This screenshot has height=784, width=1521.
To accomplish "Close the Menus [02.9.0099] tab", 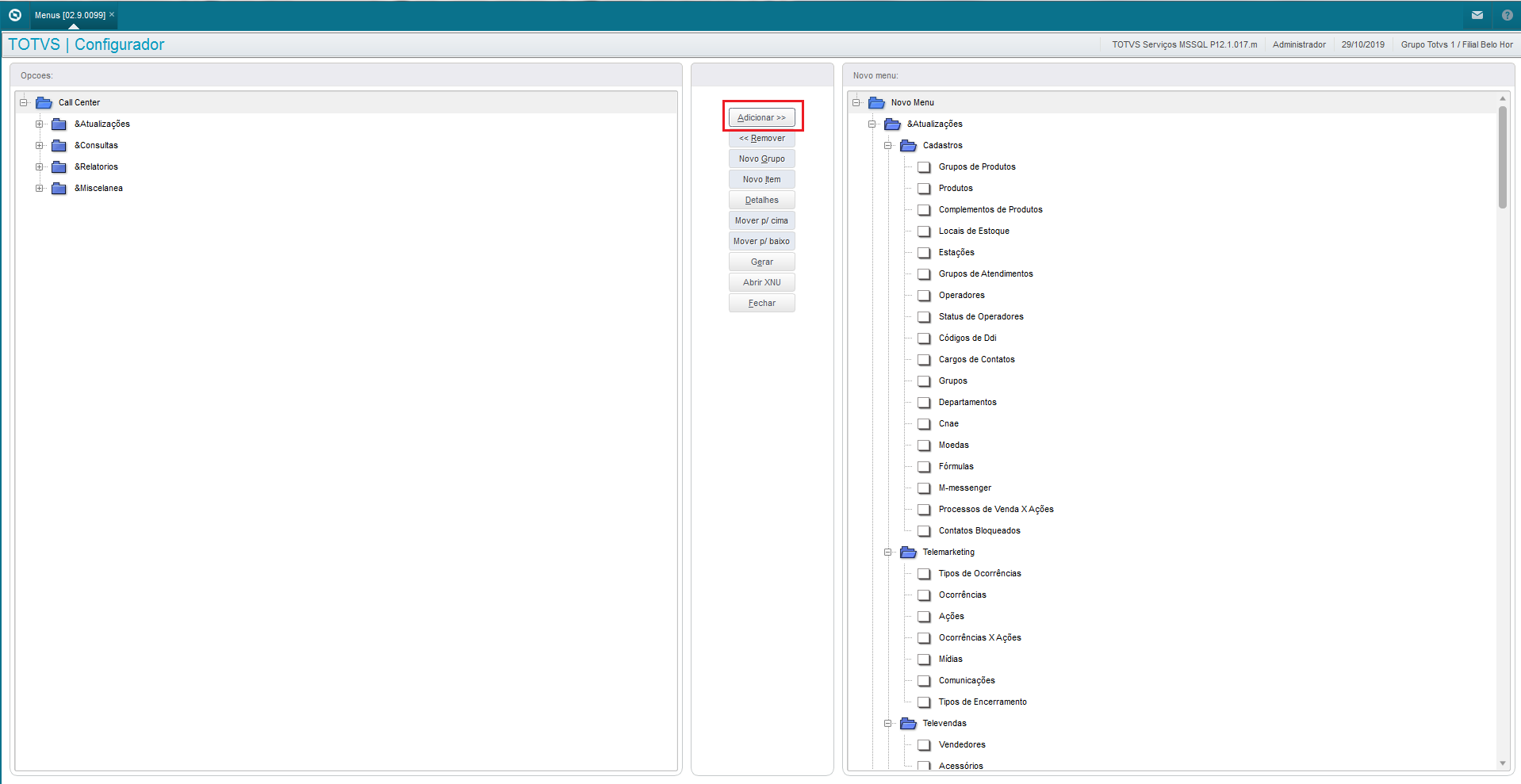I will pos(112,14).
